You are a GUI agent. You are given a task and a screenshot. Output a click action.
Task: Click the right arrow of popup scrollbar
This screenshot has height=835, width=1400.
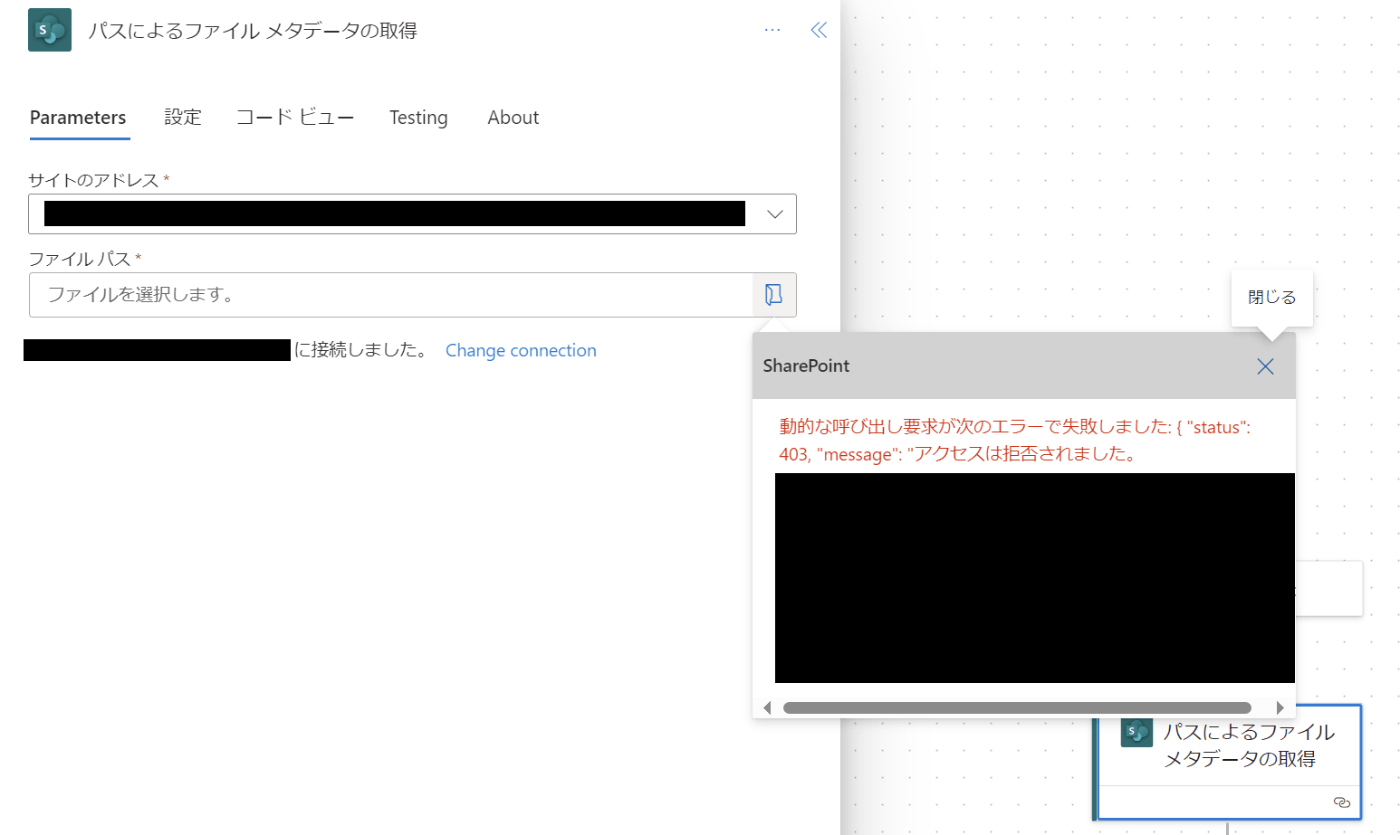[x=1280, y=707]
